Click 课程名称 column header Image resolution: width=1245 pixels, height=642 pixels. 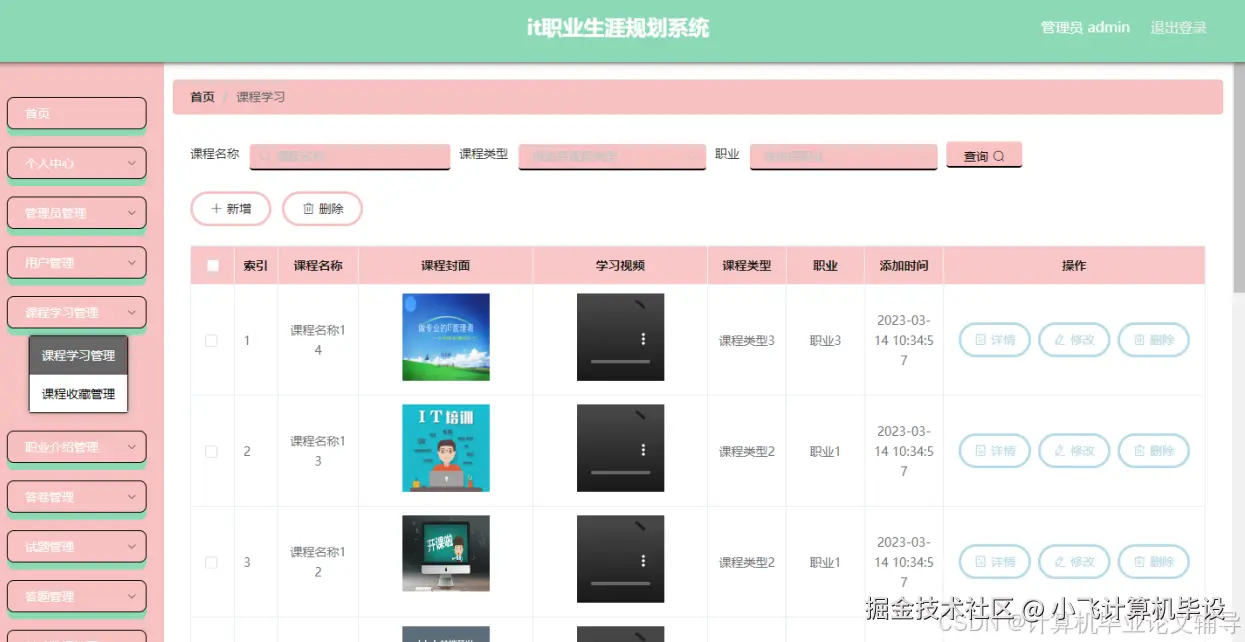coord(318,266)
